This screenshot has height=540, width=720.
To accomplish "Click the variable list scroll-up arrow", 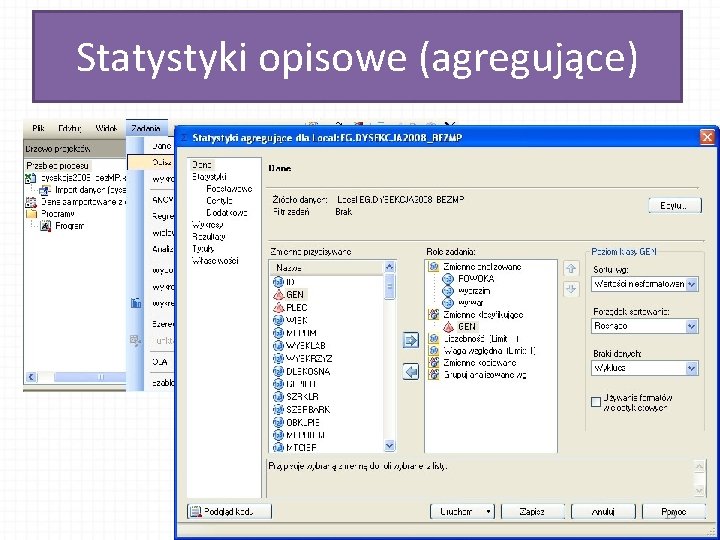I will [x=389, y=267].
